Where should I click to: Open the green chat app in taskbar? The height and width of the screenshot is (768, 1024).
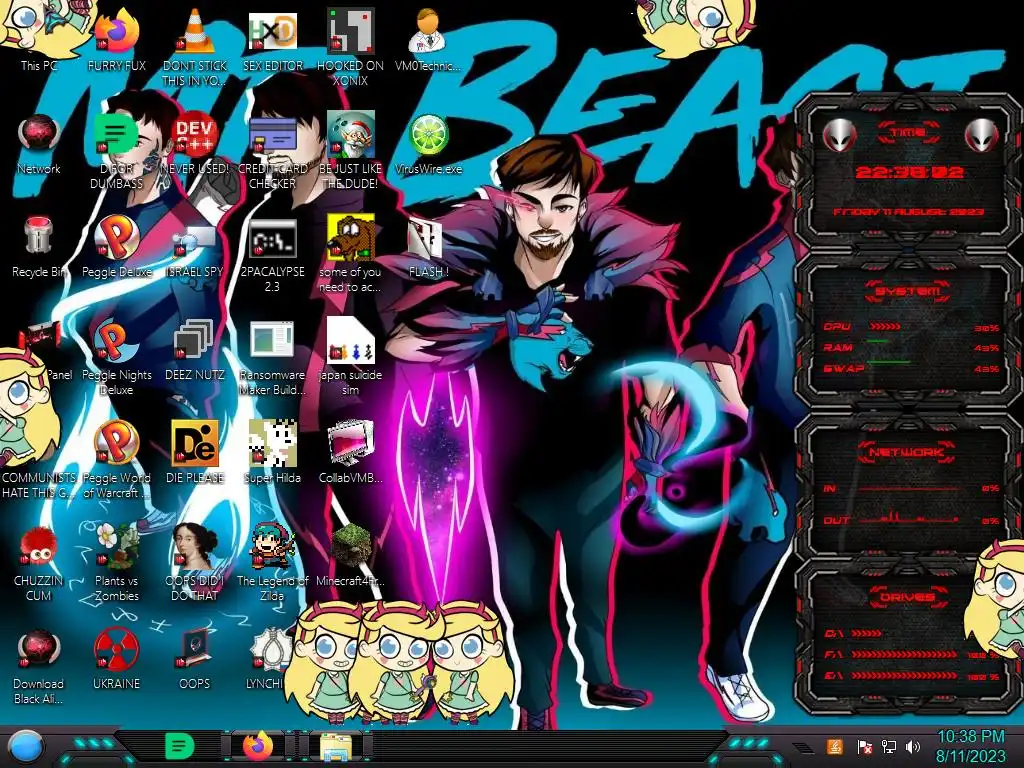coord(180,746)
